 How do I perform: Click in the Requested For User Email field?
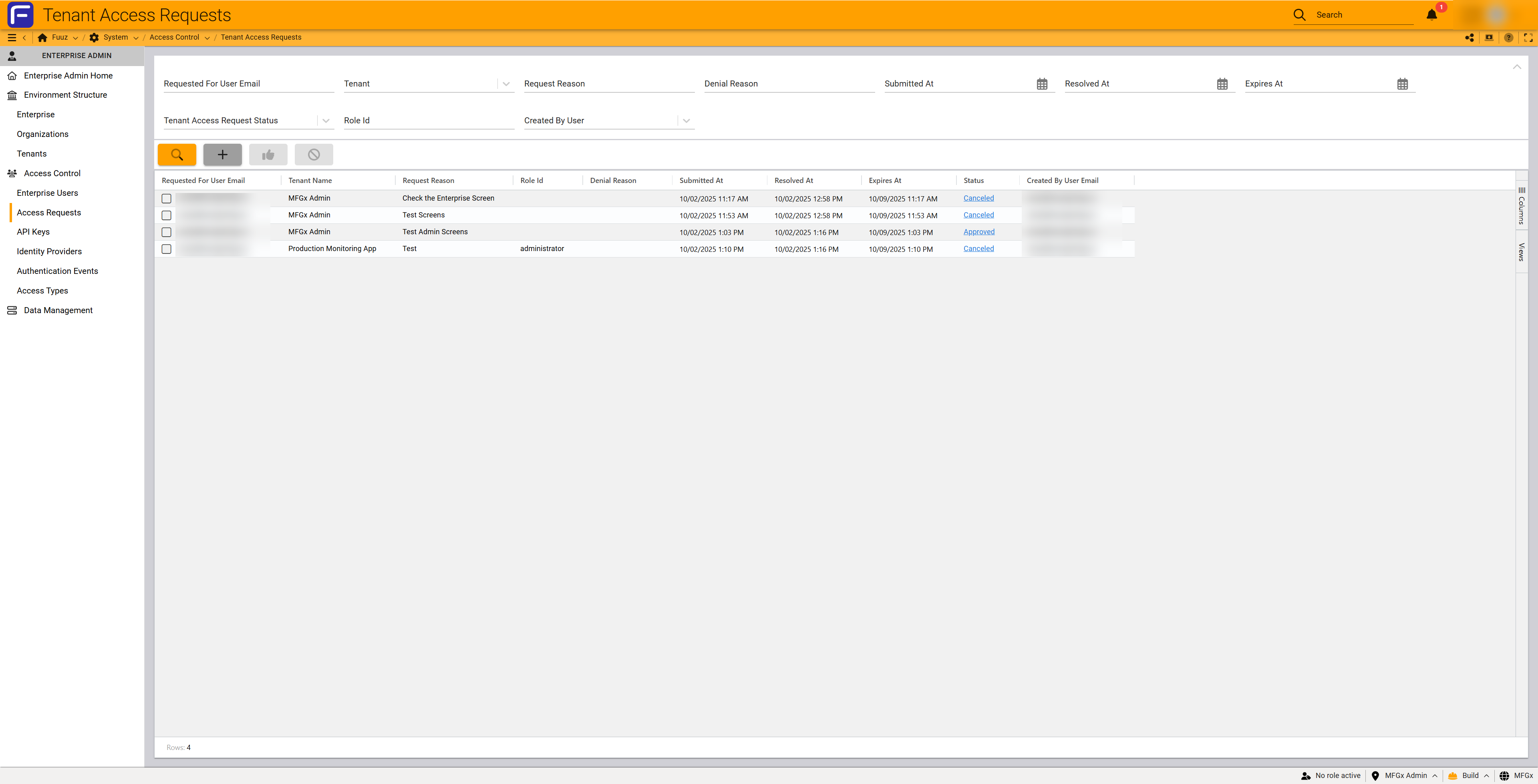tap(248, 84)
